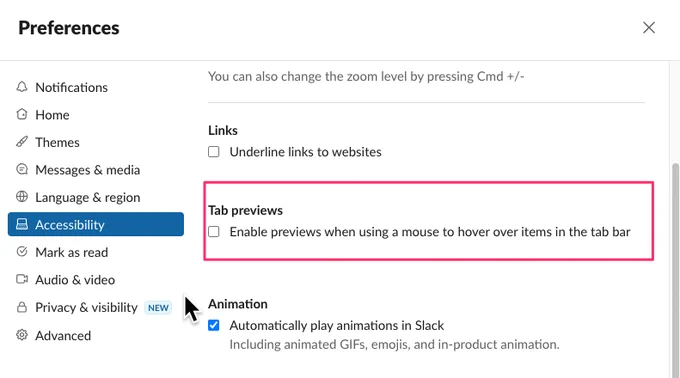Uncheck Automatically play animations in Slack
680x378 pixels.
[x=213, y=325]
